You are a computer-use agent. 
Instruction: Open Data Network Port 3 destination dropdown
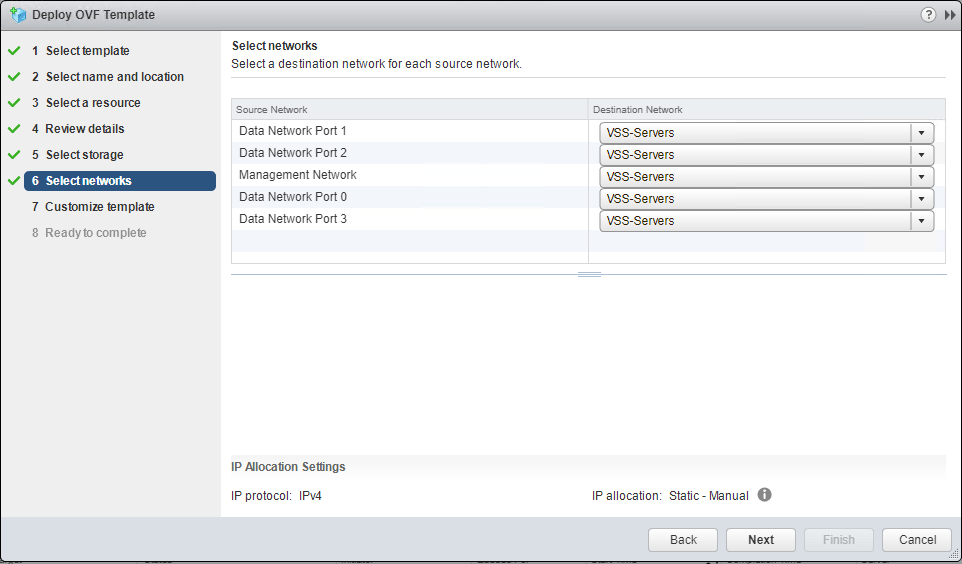pyautogui.click(x=921, y=221)
